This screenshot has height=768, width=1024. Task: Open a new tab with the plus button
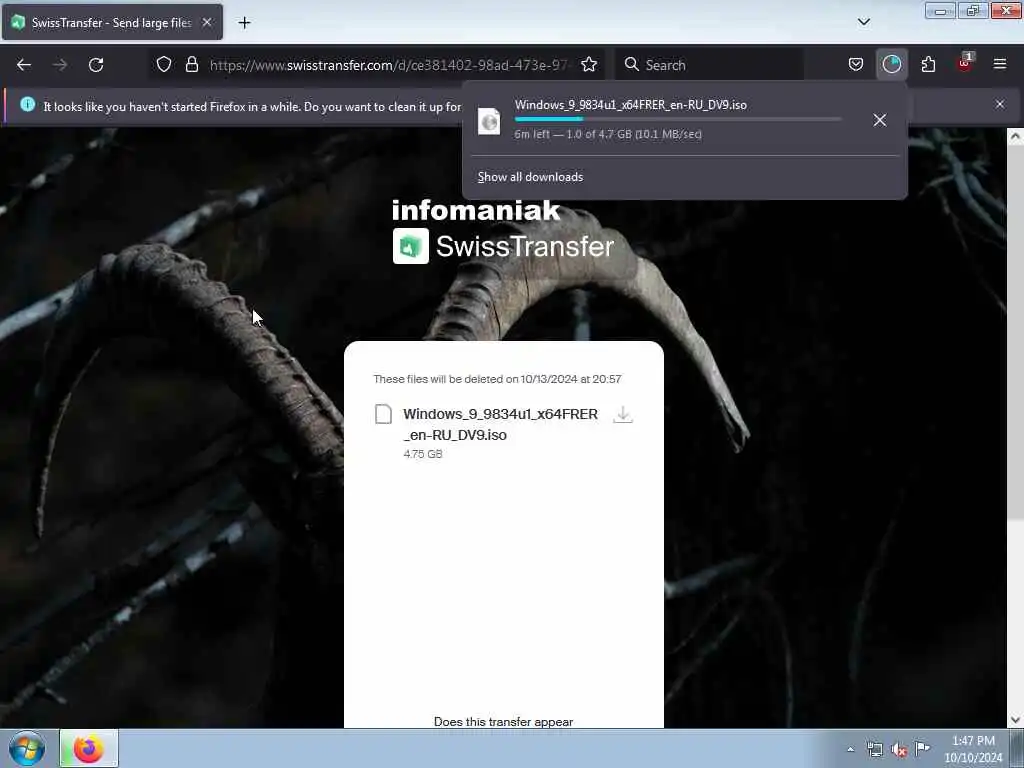[244, 23]
